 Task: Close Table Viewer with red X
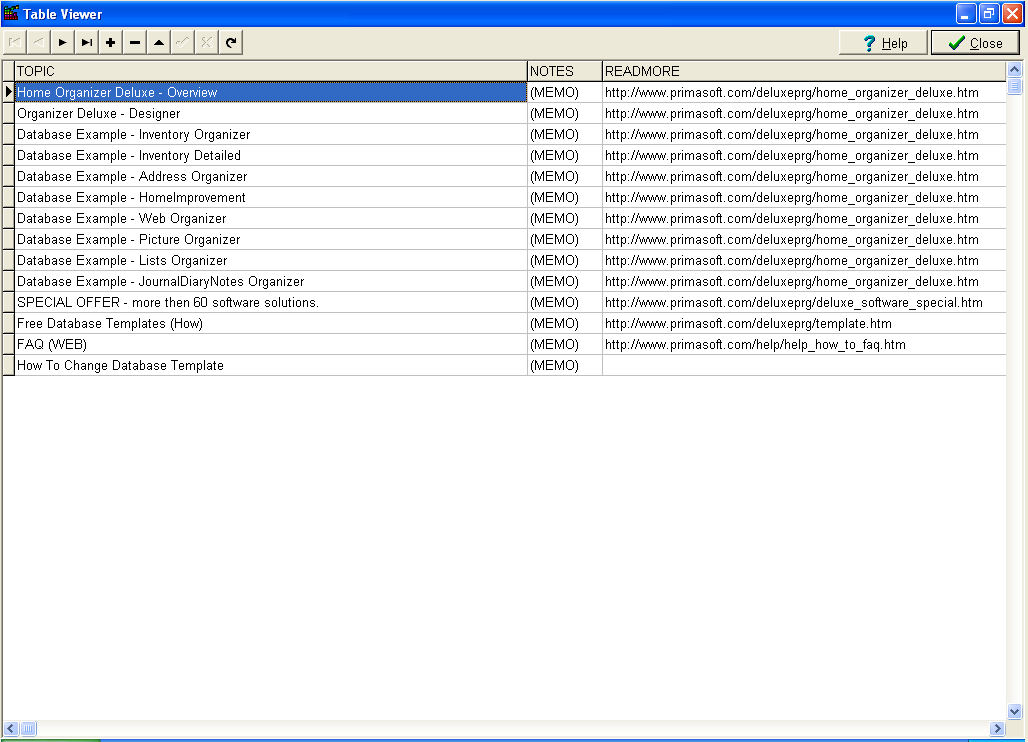pyautogui.click(x=1012, y=14)
